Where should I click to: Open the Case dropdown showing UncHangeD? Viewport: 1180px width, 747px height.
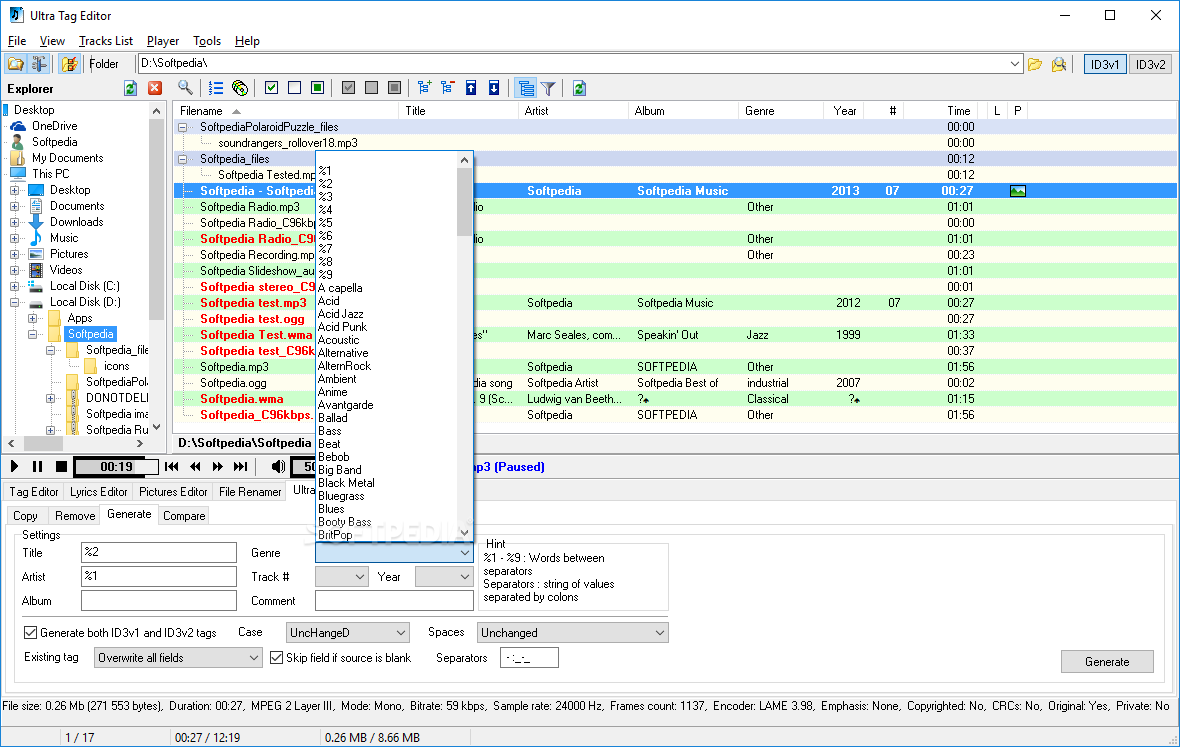point(348,633)
